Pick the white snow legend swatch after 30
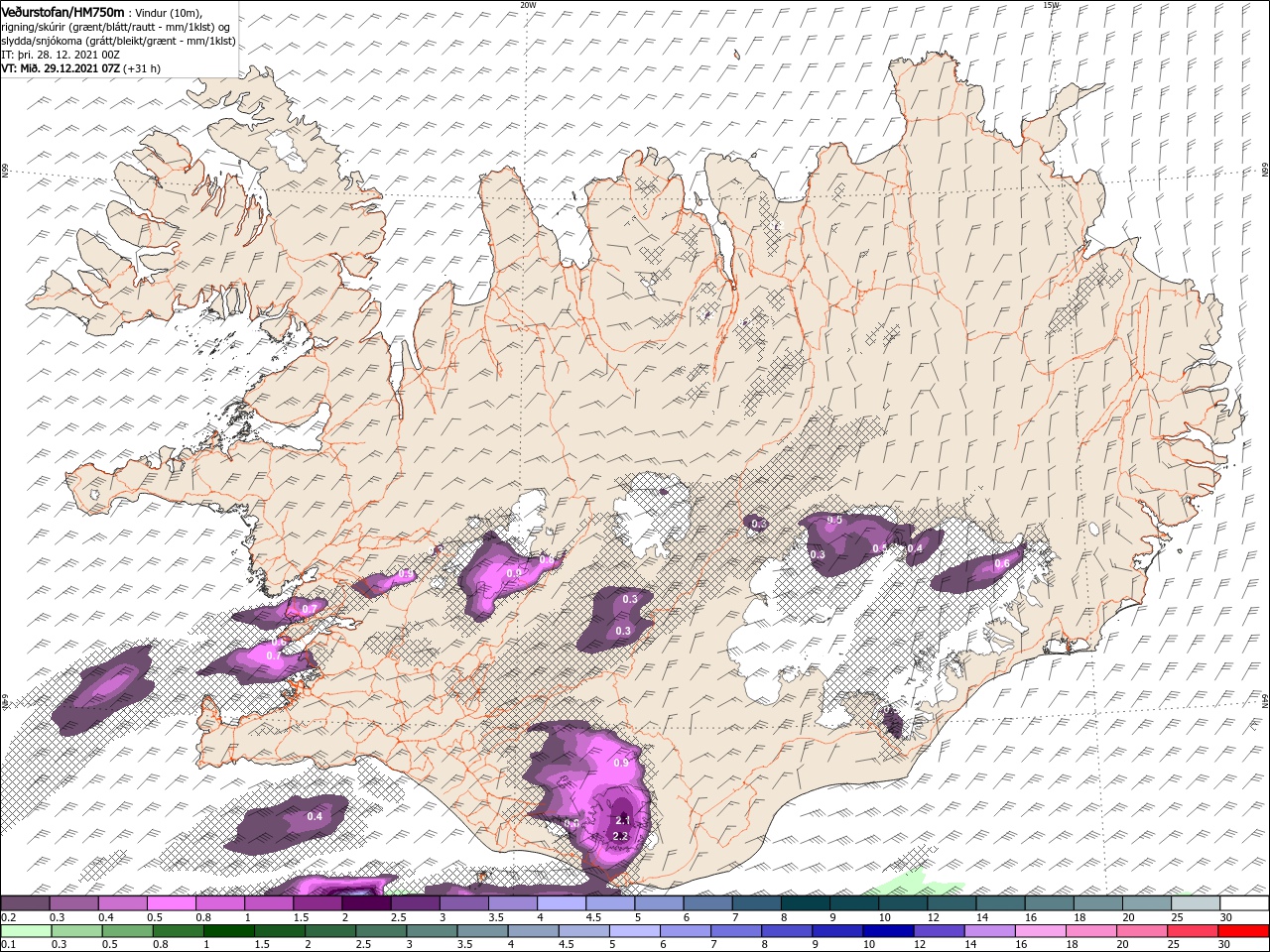The image size is (1270, 952). click(1243, 903)
